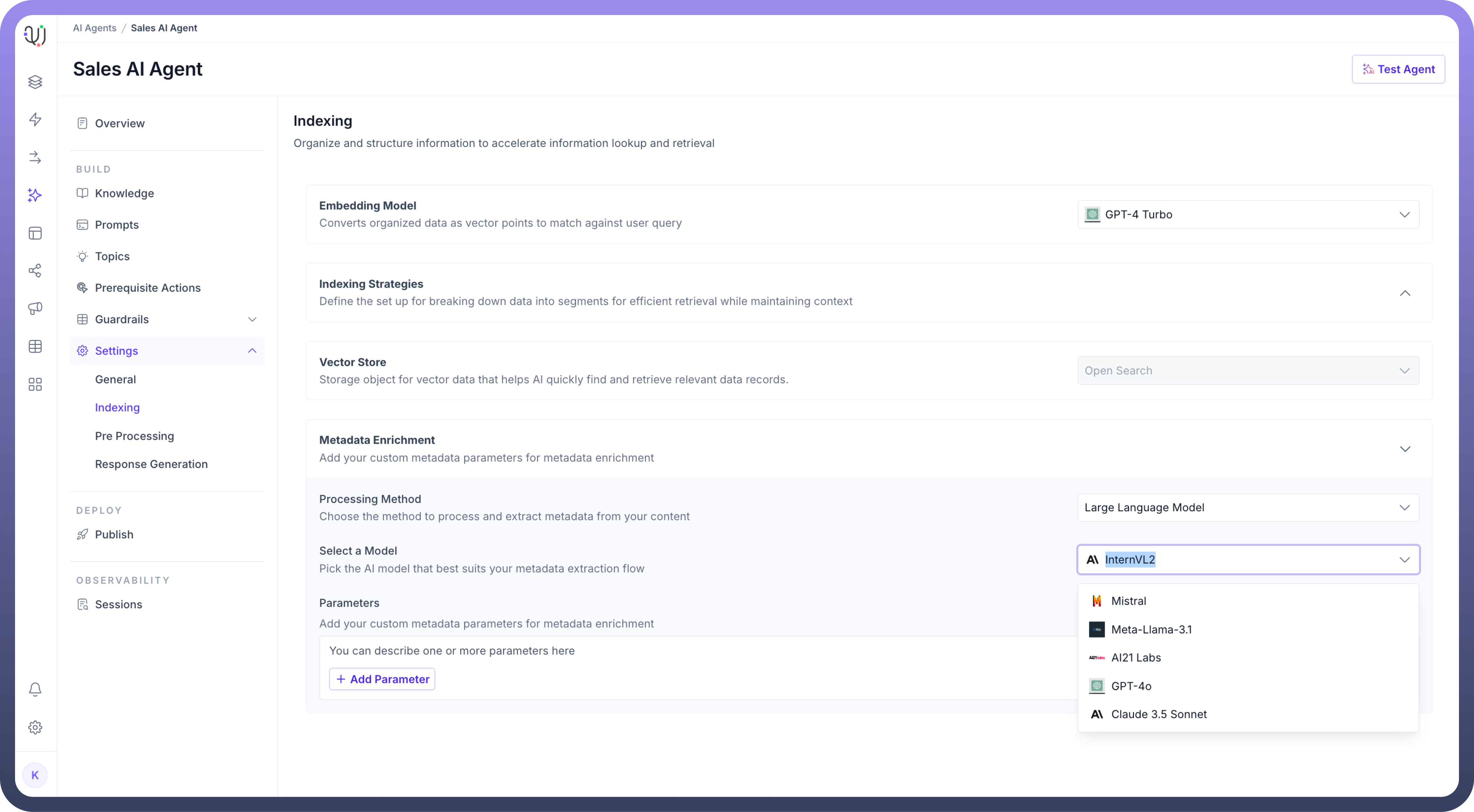Open the four-squares apps grid icon
1474x812 pixels.
pos(35,385)
